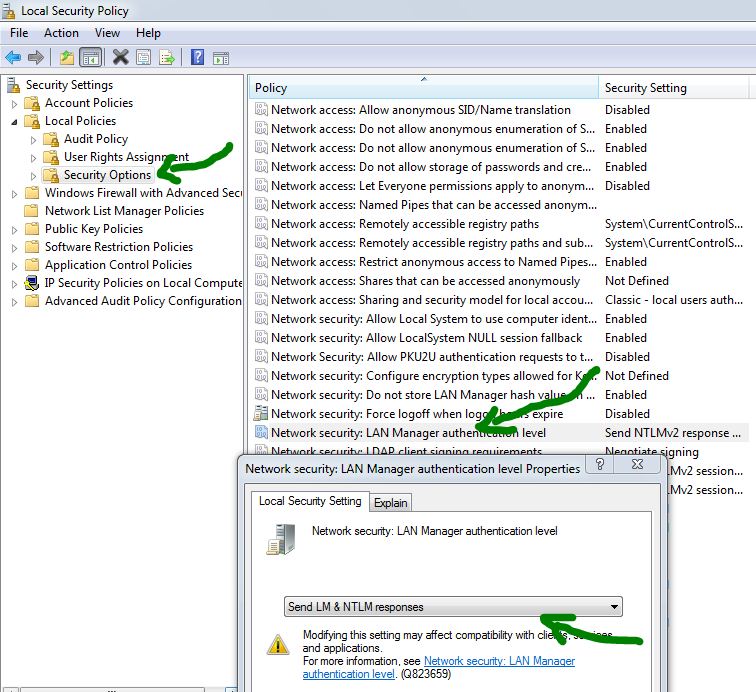Screen dimensions: 756x692
Task: Open the LAN Manager authentication level link
Action: pyautogui.click(x=499, y=661)
